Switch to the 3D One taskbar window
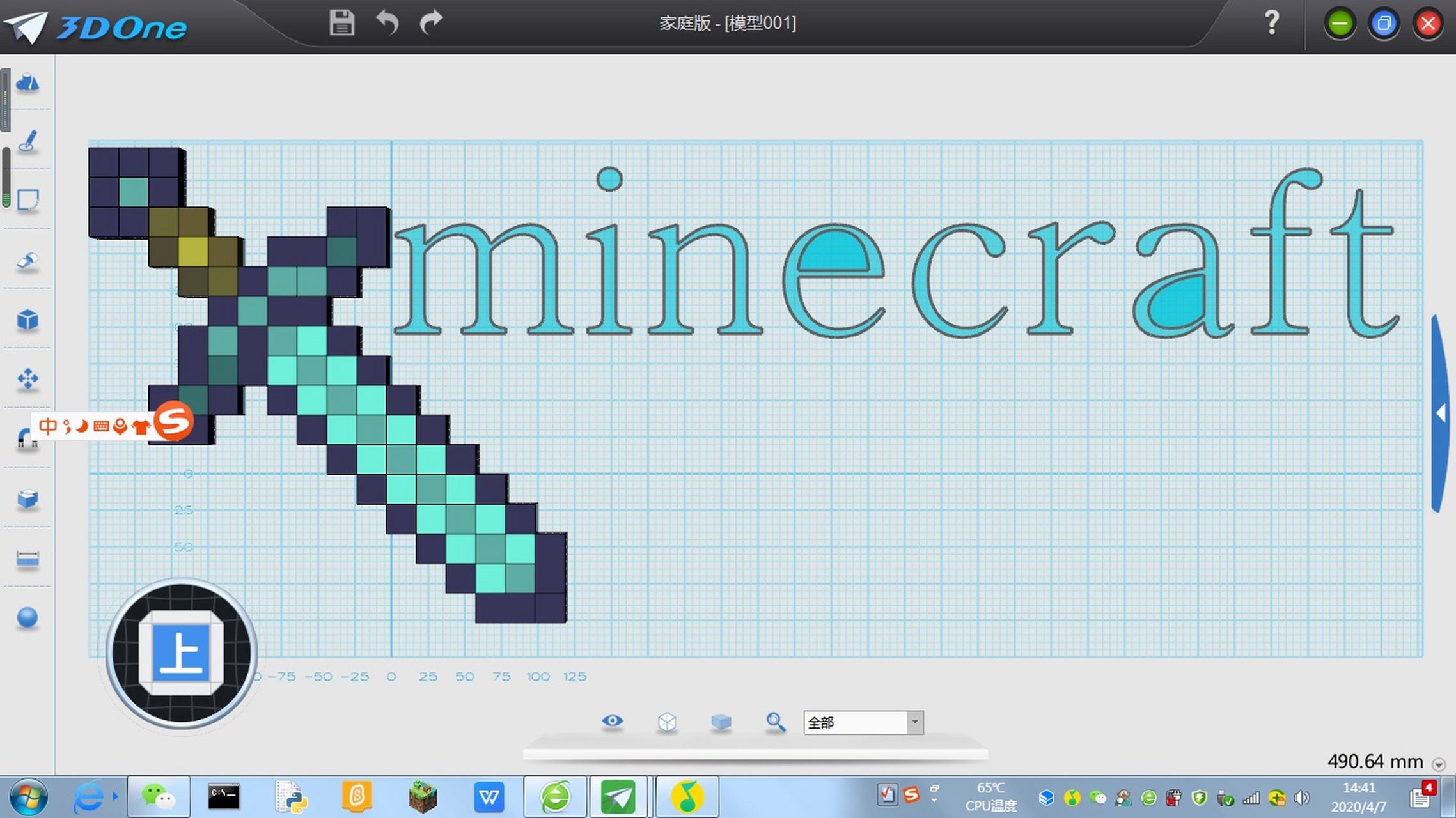The image size is (1456, 818). pos(618,797)
